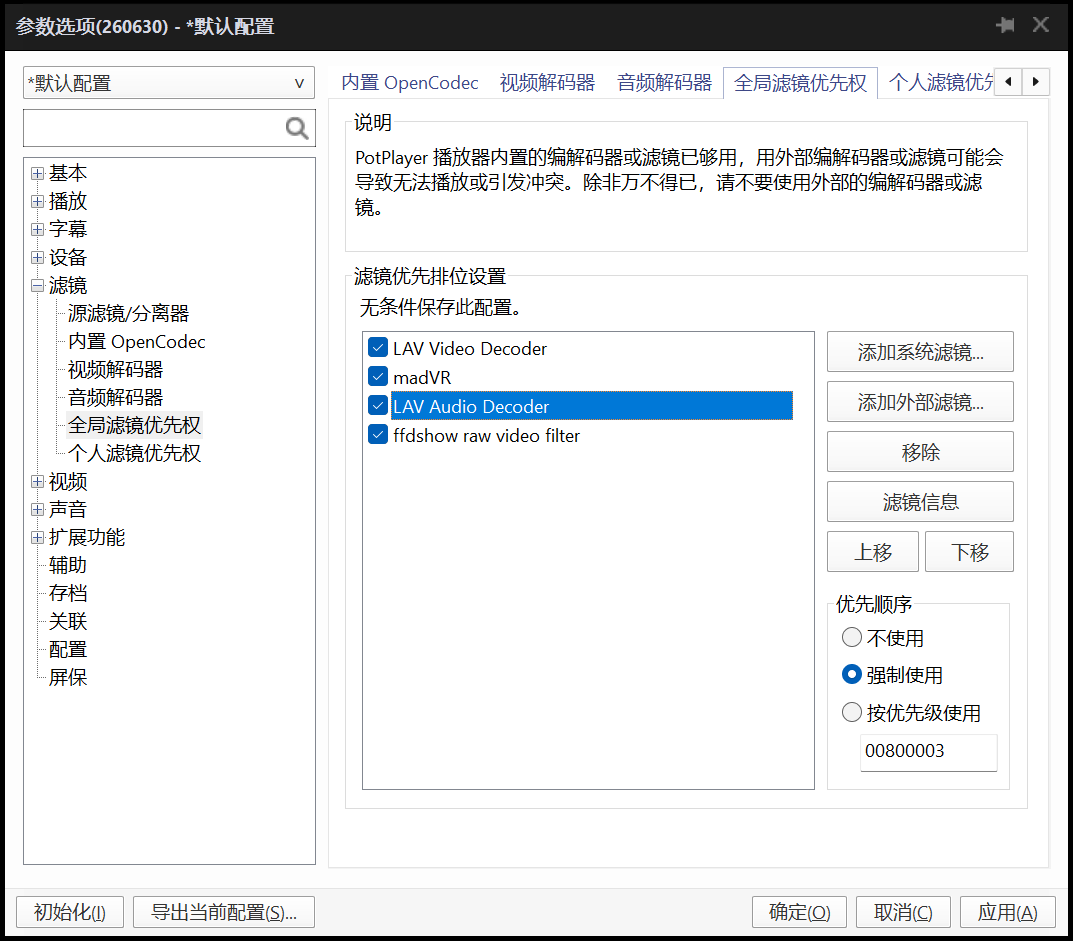Image resolution: width=1073 pixels, height=941 pixels.
Task: Expand the 字幕 tree node
Action: point(38,229)
